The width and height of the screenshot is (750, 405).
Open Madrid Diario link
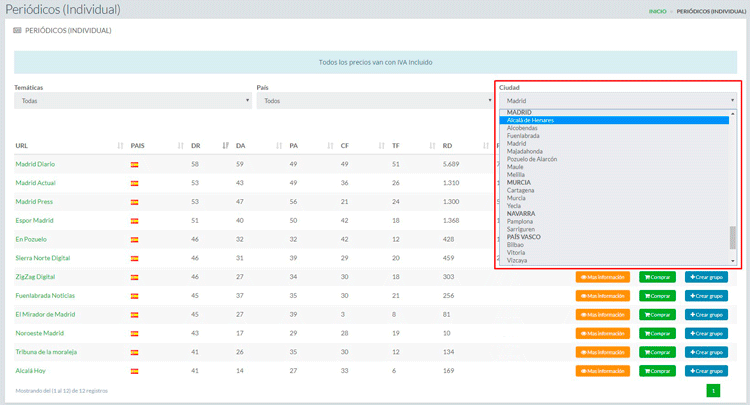click(x=35, y=164)
